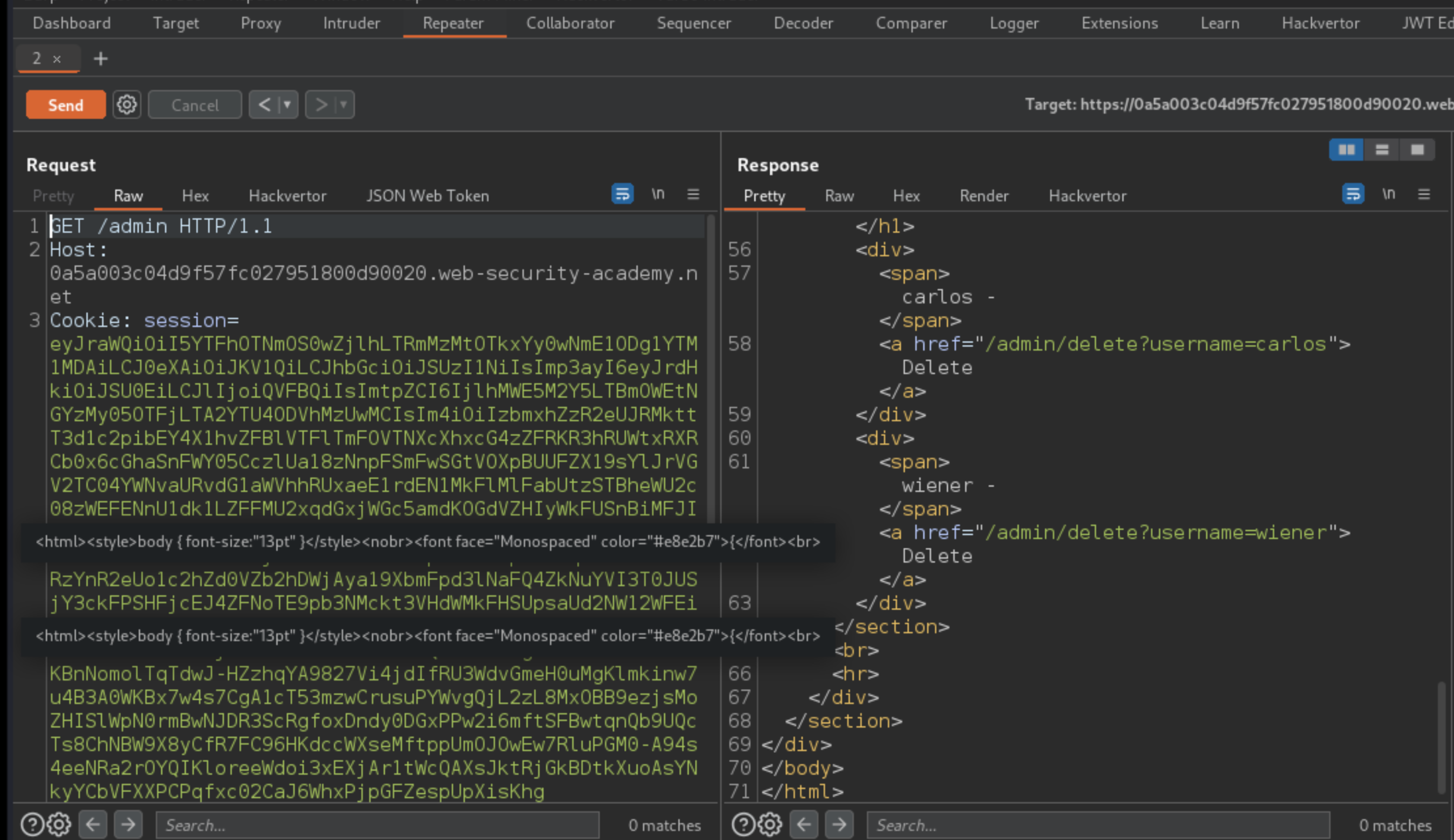Open Response Hackvertor view tab

[1087, 196]
